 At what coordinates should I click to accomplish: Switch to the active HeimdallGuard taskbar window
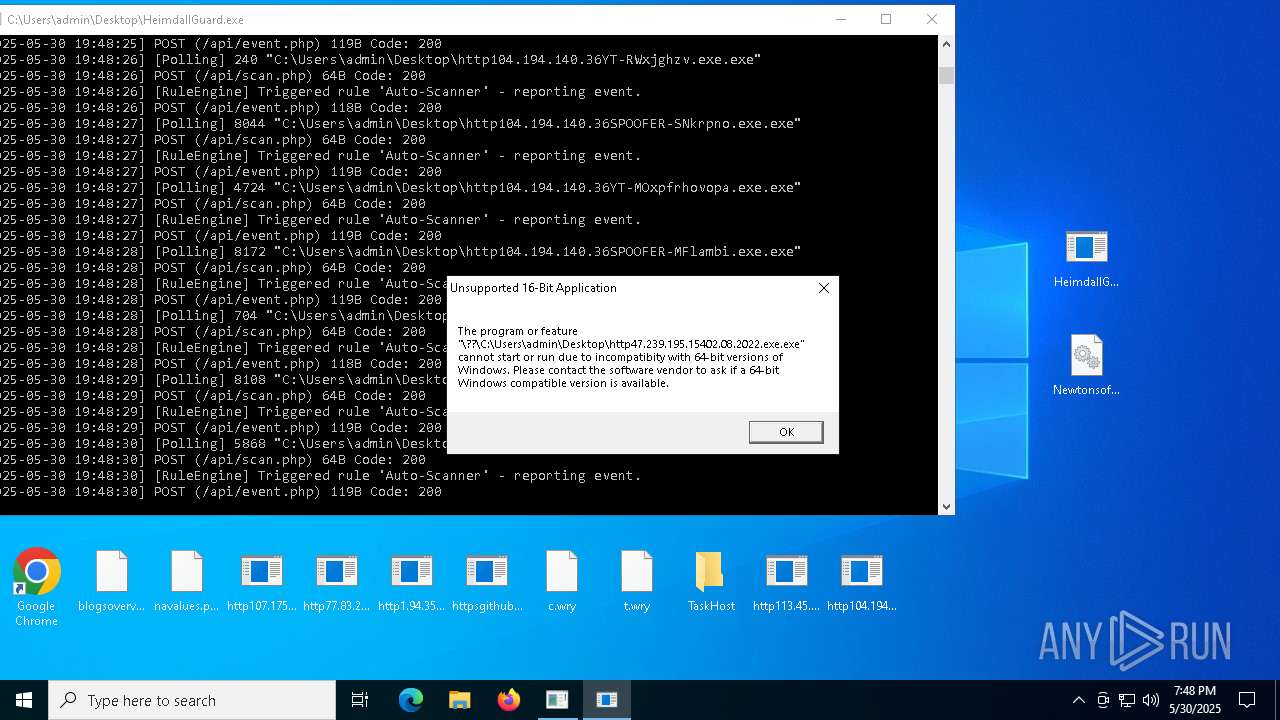[606, 700]
